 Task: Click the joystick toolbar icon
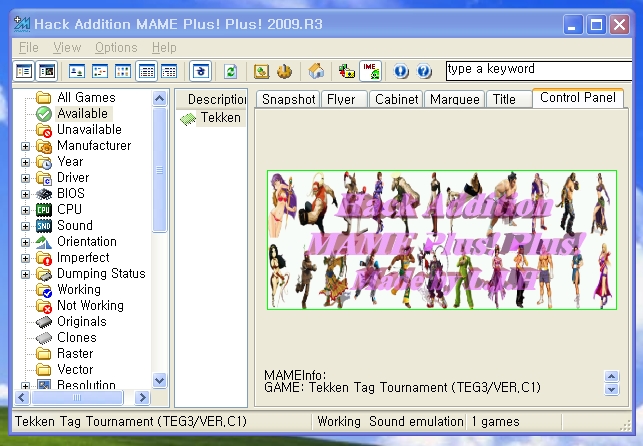point(284,71)
